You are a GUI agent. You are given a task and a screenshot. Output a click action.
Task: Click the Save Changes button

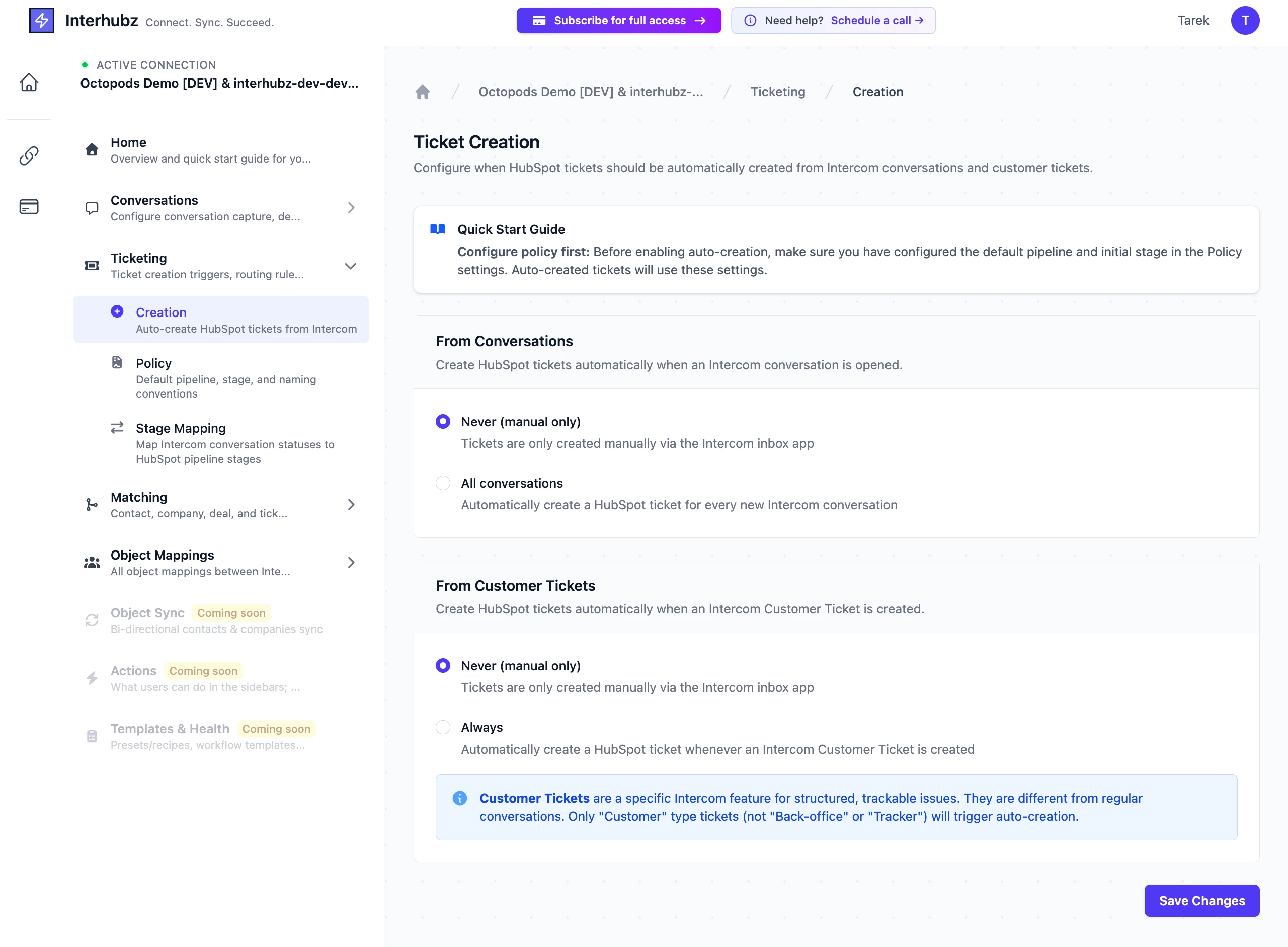click(x=1201, y=901)
